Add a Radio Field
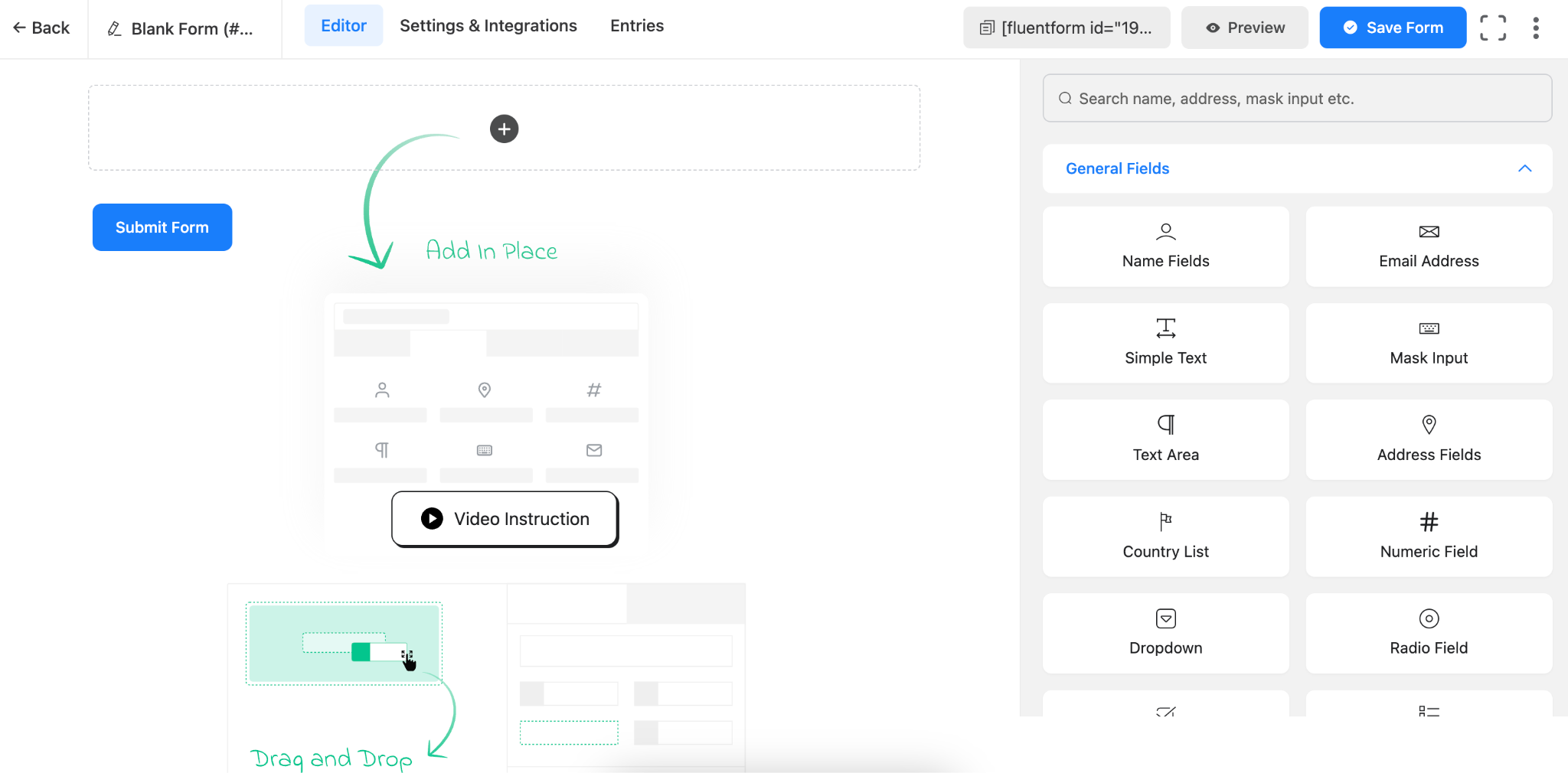Image resolution: width=1568 pixels, height=773 pixels. click(1428, 632)
